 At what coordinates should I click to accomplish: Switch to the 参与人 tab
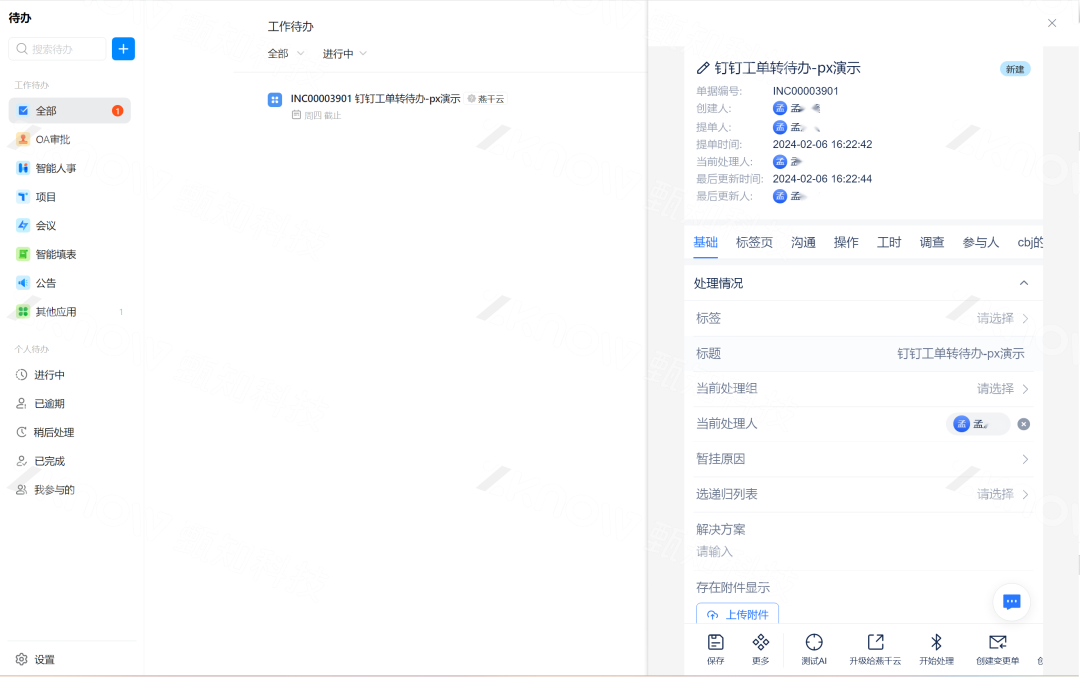980,242
